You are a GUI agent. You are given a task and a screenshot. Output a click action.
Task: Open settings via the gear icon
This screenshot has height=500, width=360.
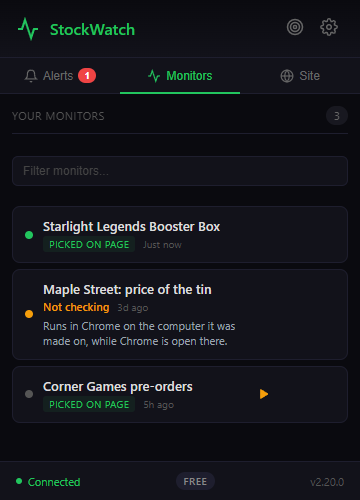[329, 27]
